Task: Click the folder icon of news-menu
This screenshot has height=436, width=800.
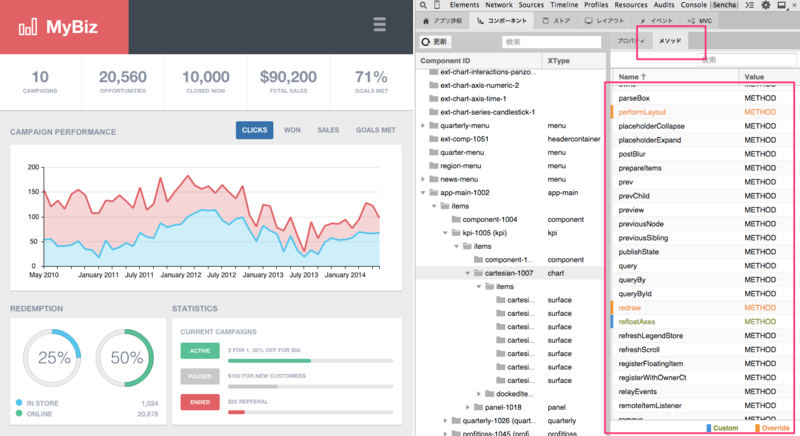Action: (x=434, y=179)
